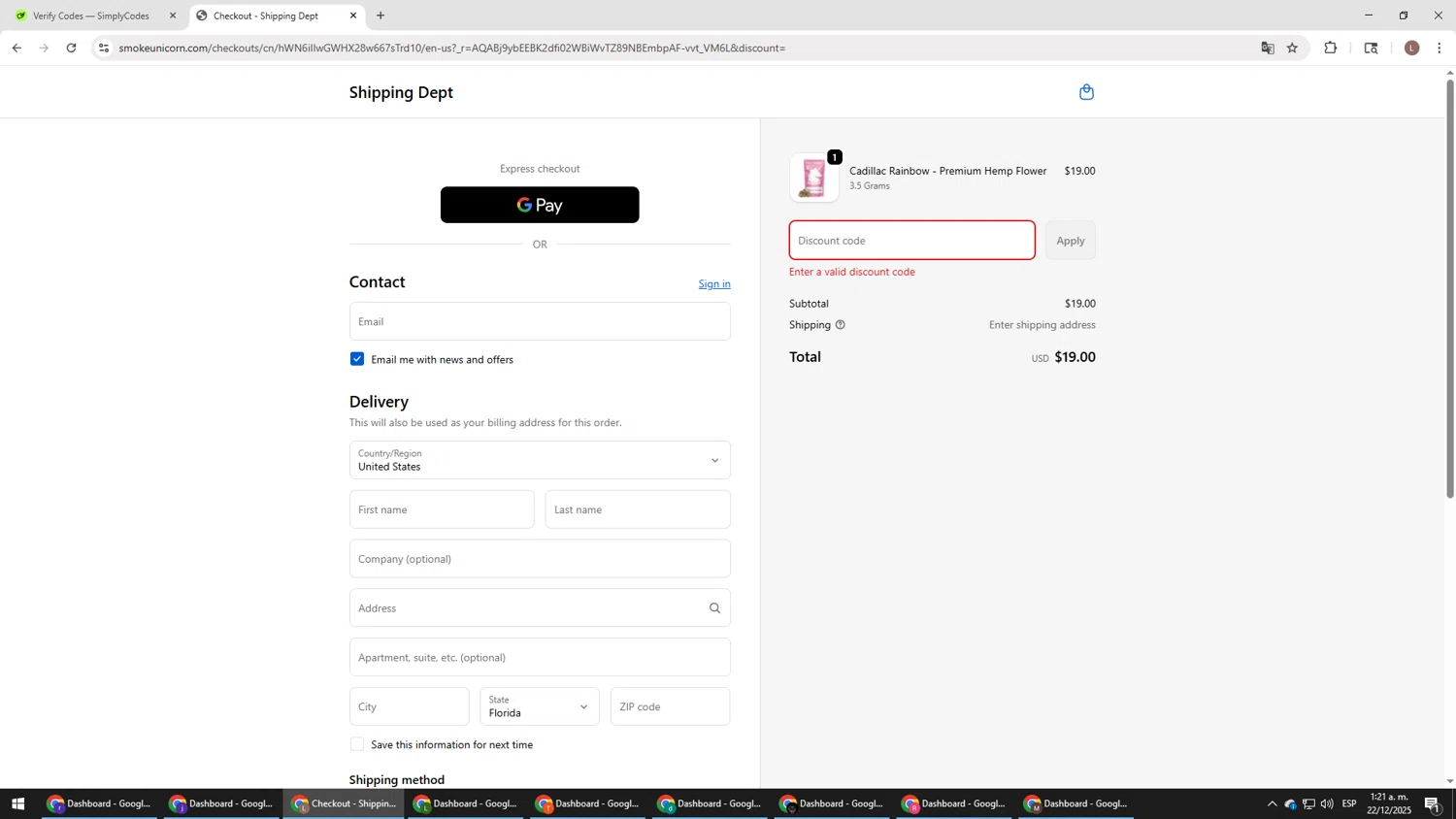Click the Google Pay express checkout button

coord(540,205)
